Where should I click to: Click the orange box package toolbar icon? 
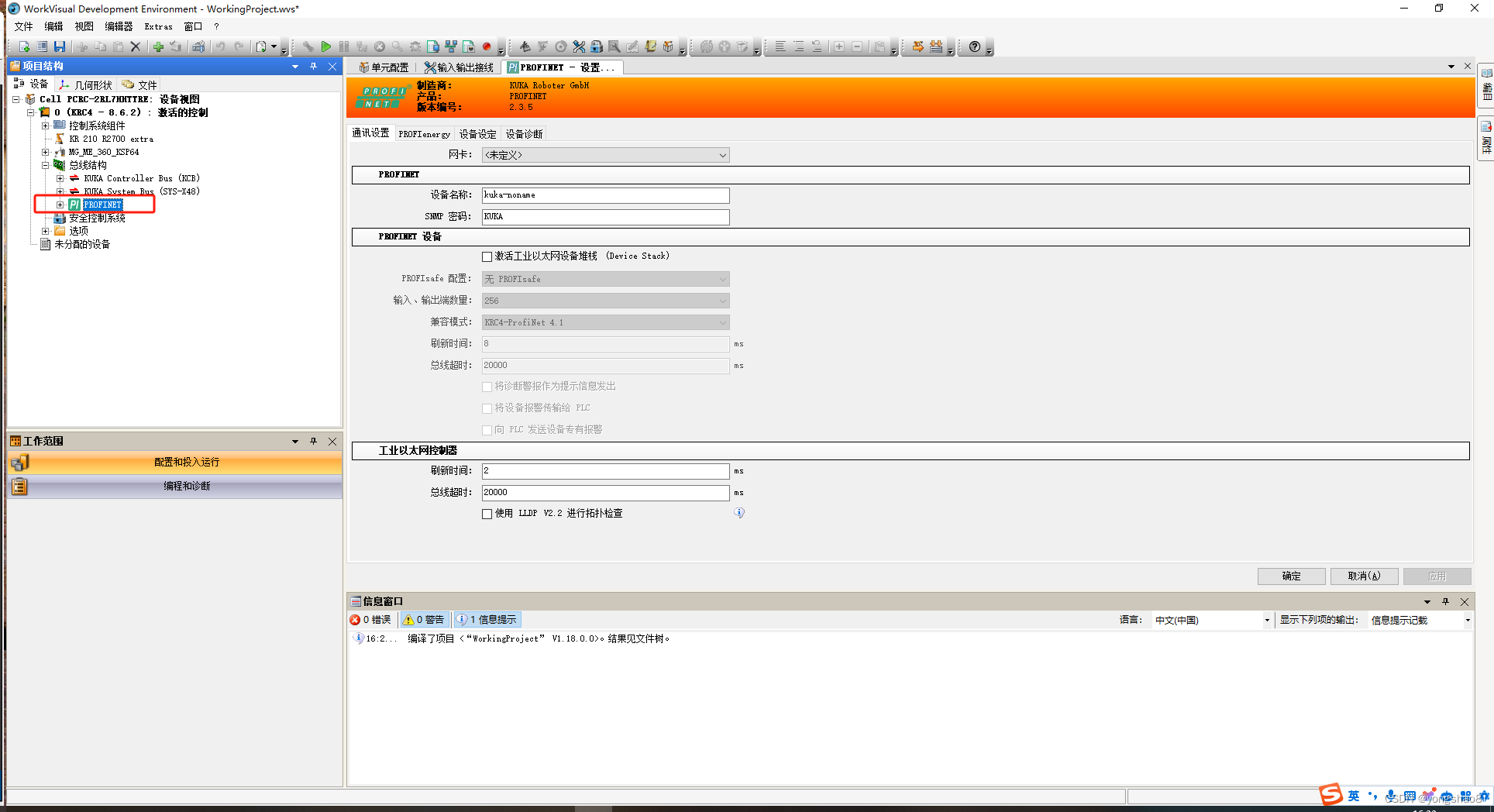668,46
